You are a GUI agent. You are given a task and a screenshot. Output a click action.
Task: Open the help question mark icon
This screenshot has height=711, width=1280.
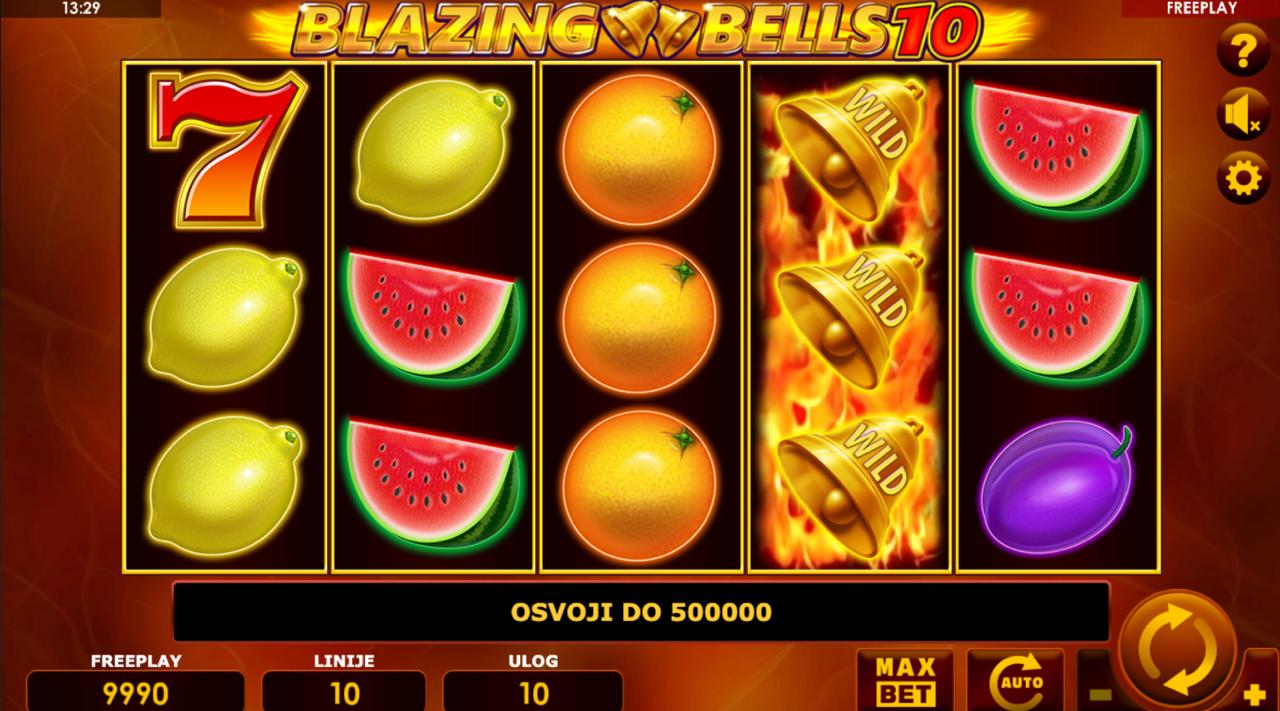pos(1243,49)
